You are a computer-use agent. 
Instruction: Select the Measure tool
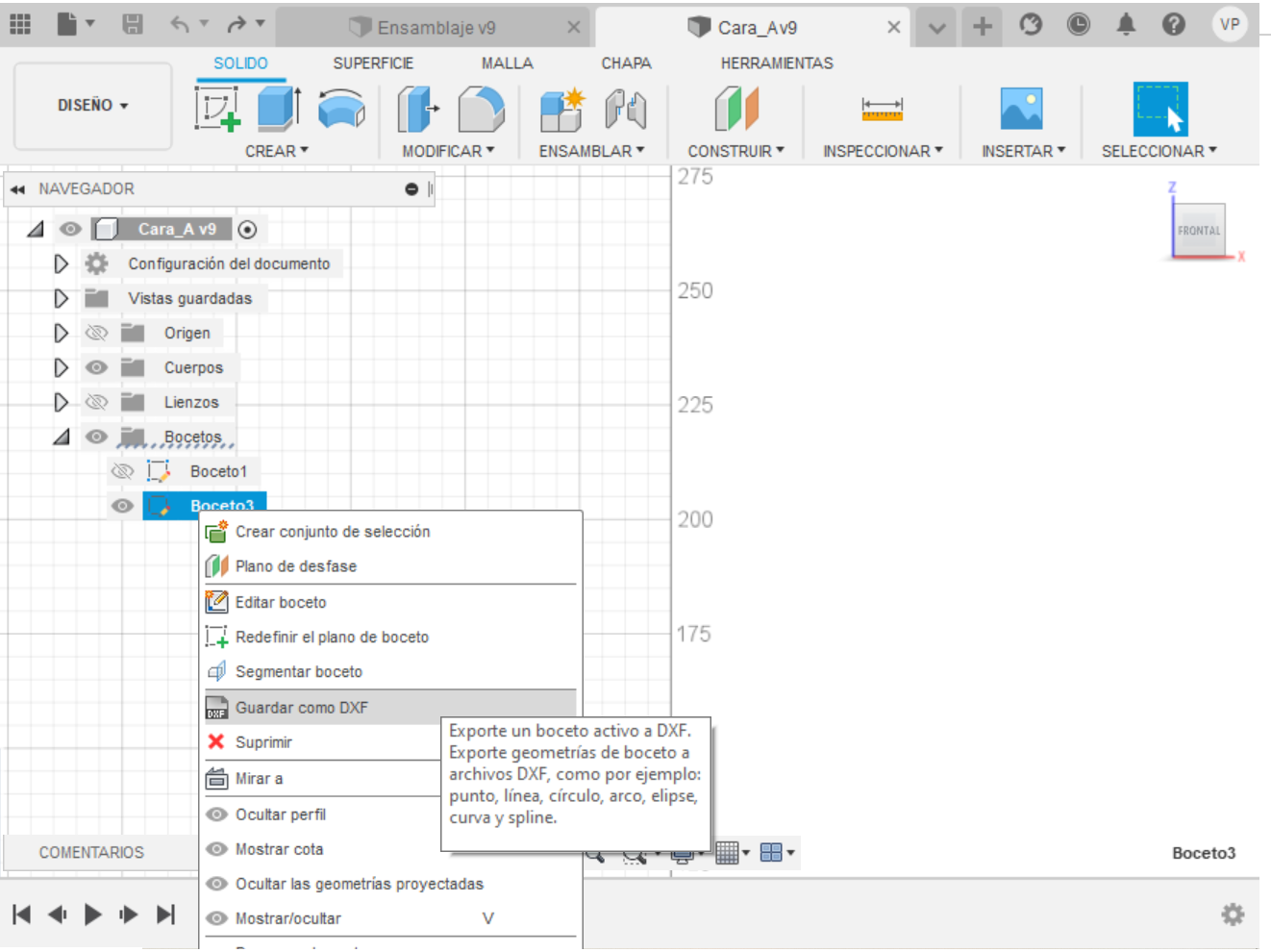[882, 109]
